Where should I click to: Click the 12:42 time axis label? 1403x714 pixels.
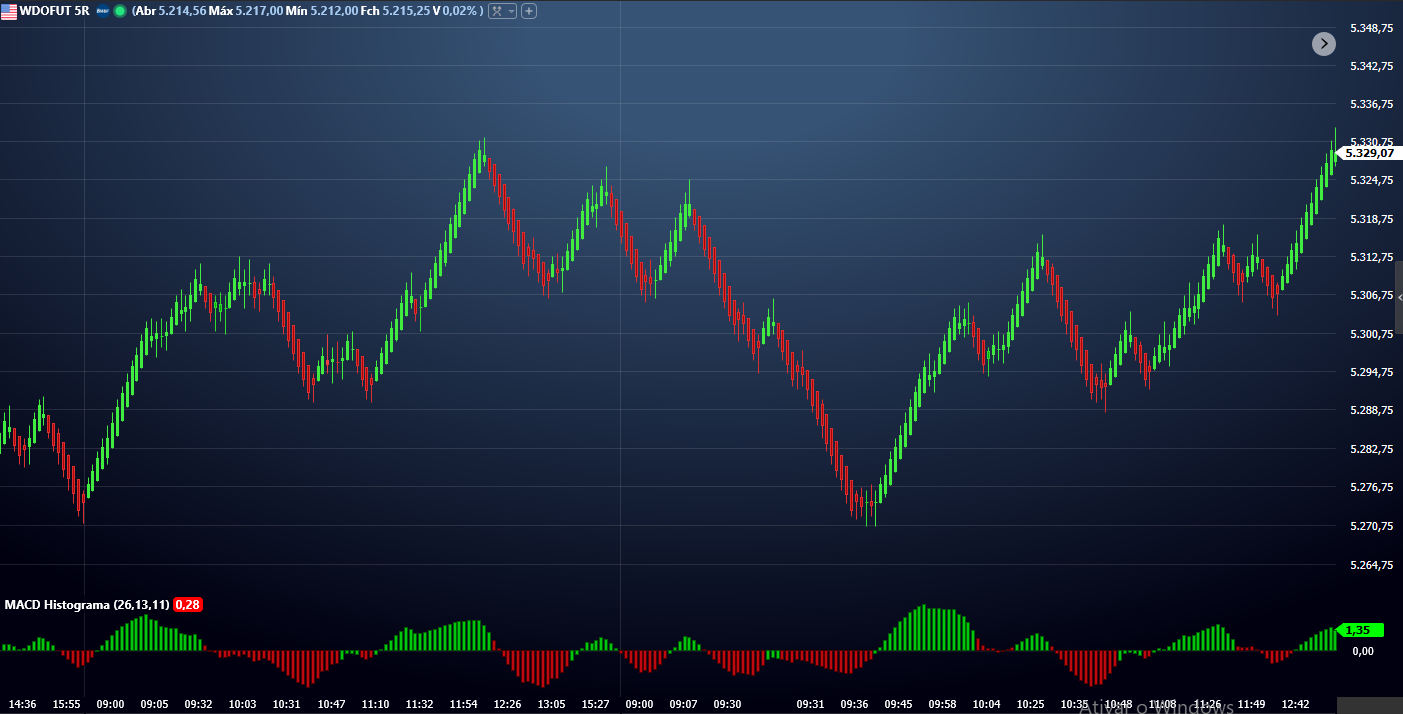click(x=1296, y=704)
